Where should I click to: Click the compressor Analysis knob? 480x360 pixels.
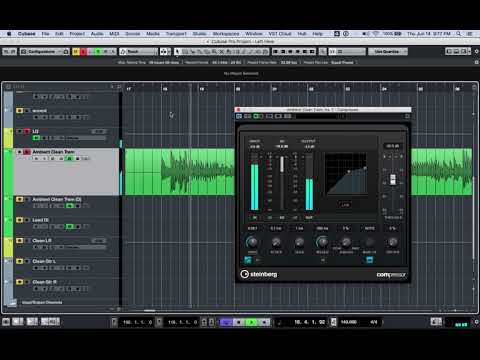[x=346, y=242]
